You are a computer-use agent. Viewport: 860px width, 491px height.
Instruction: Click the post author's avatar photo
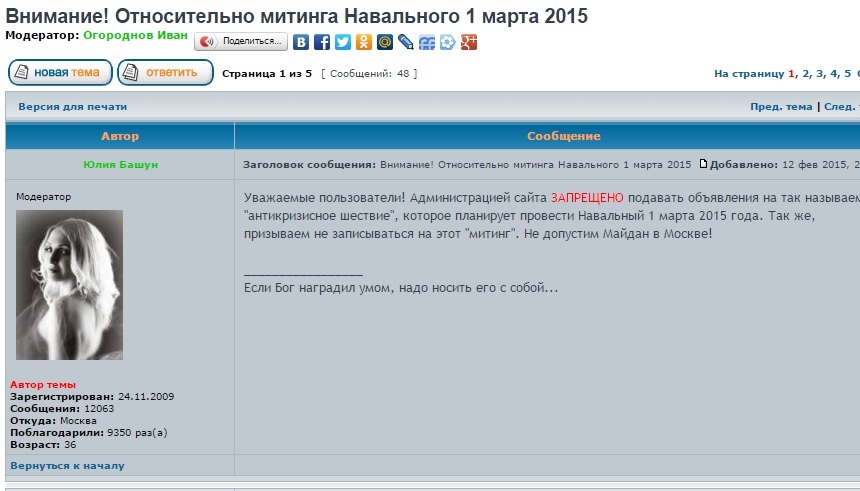69,285
